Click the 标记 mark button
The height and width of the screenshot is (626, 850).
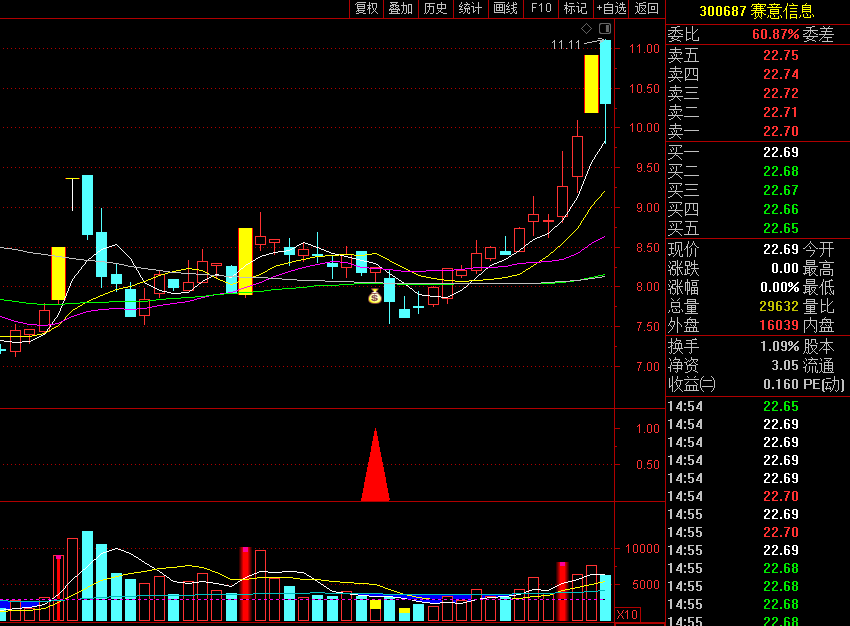(576, 9)
